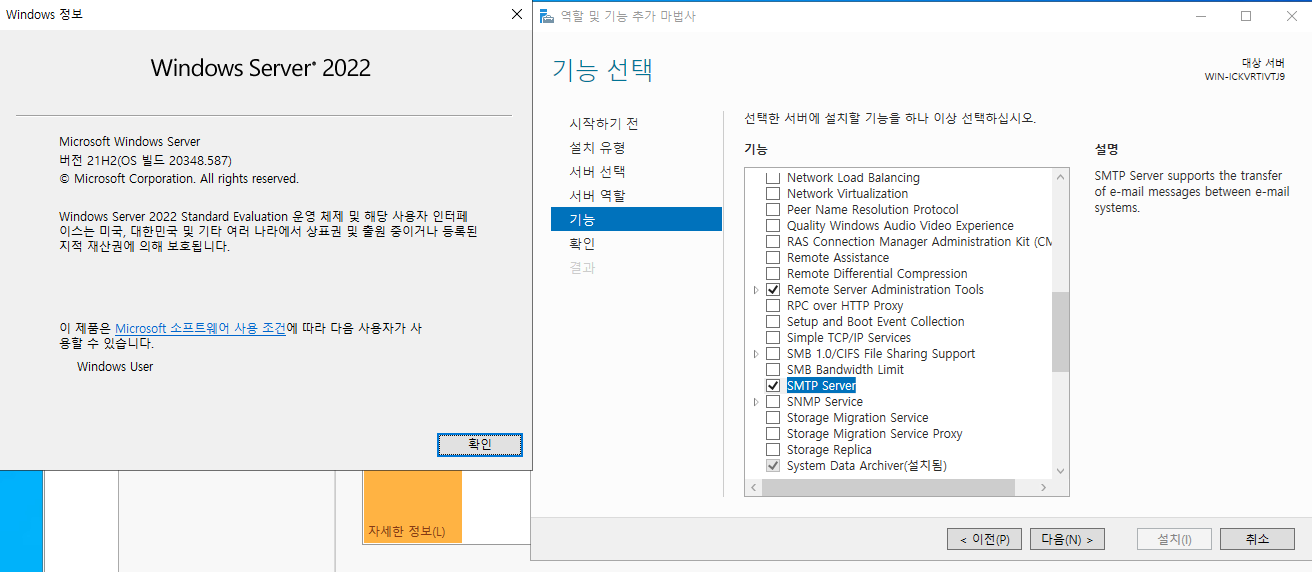Tick Quality Windows Audio Video Experience checkbox

tap(772, 226)
